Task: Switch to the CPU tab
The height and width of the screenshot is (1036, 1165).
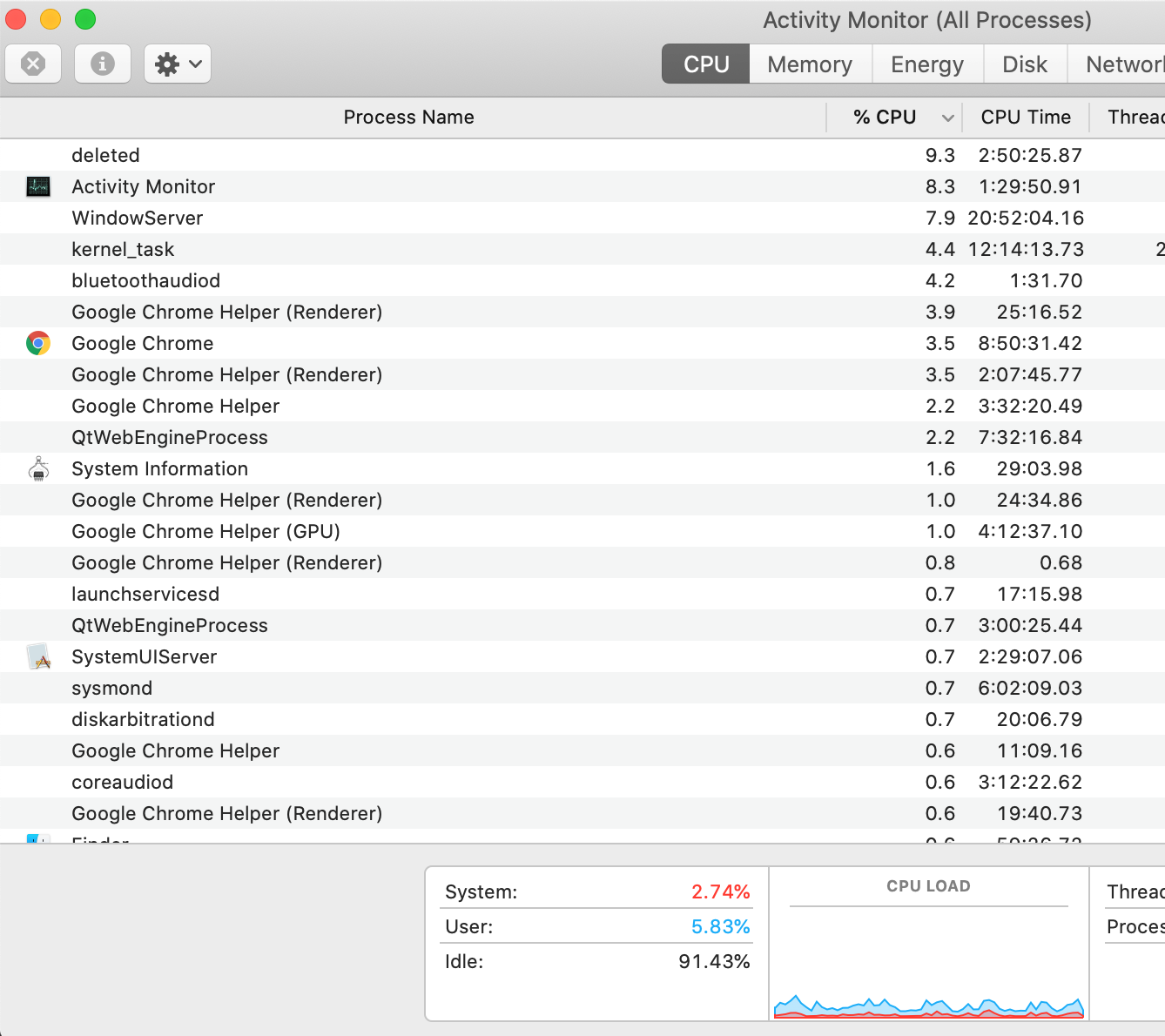Action: pyautogui.click(x=706, y=64)
